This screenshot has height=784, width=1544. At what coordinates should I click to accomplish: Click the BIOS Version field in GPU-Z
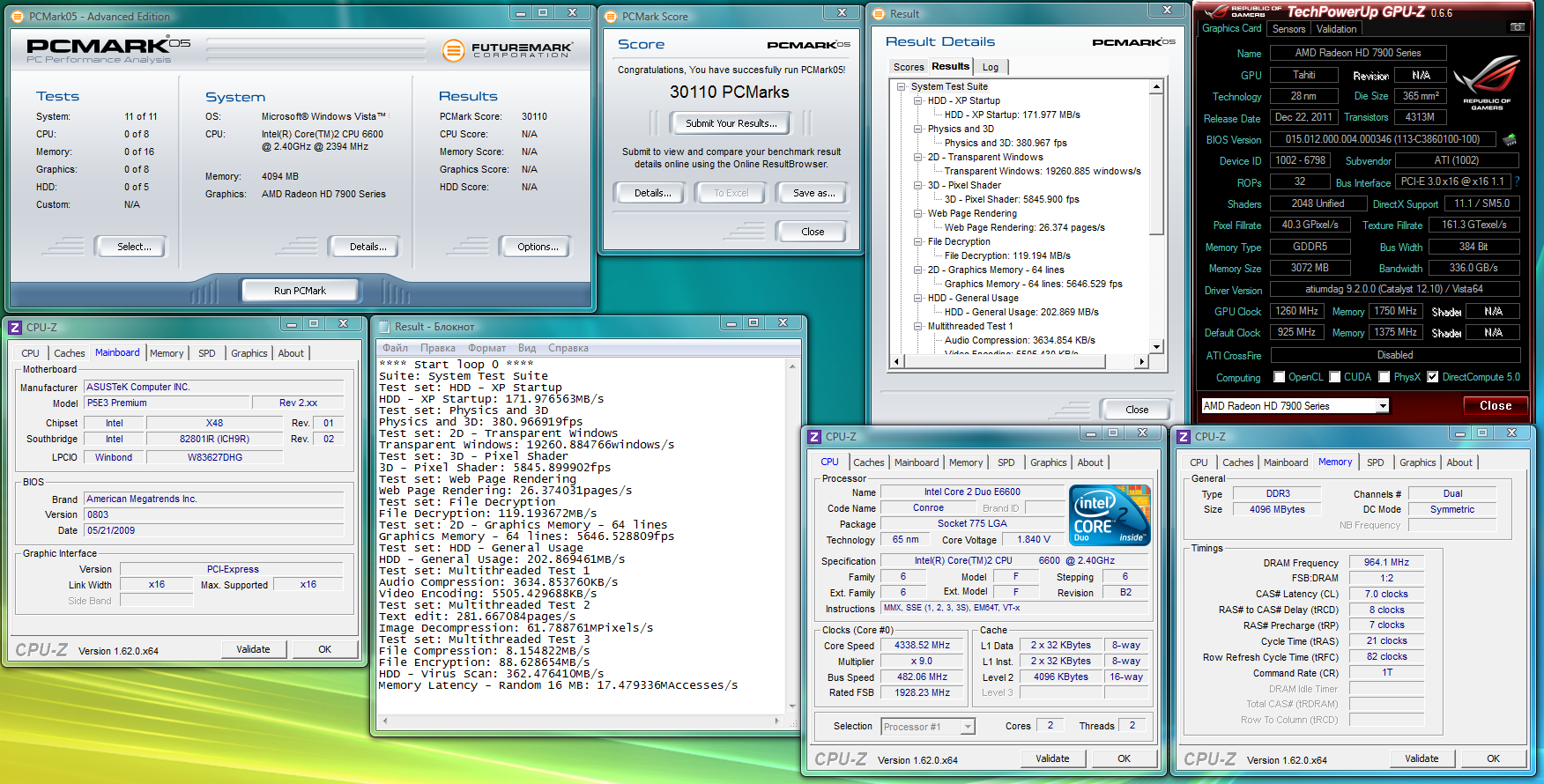pyautogui.click(x=1382, y=139)
